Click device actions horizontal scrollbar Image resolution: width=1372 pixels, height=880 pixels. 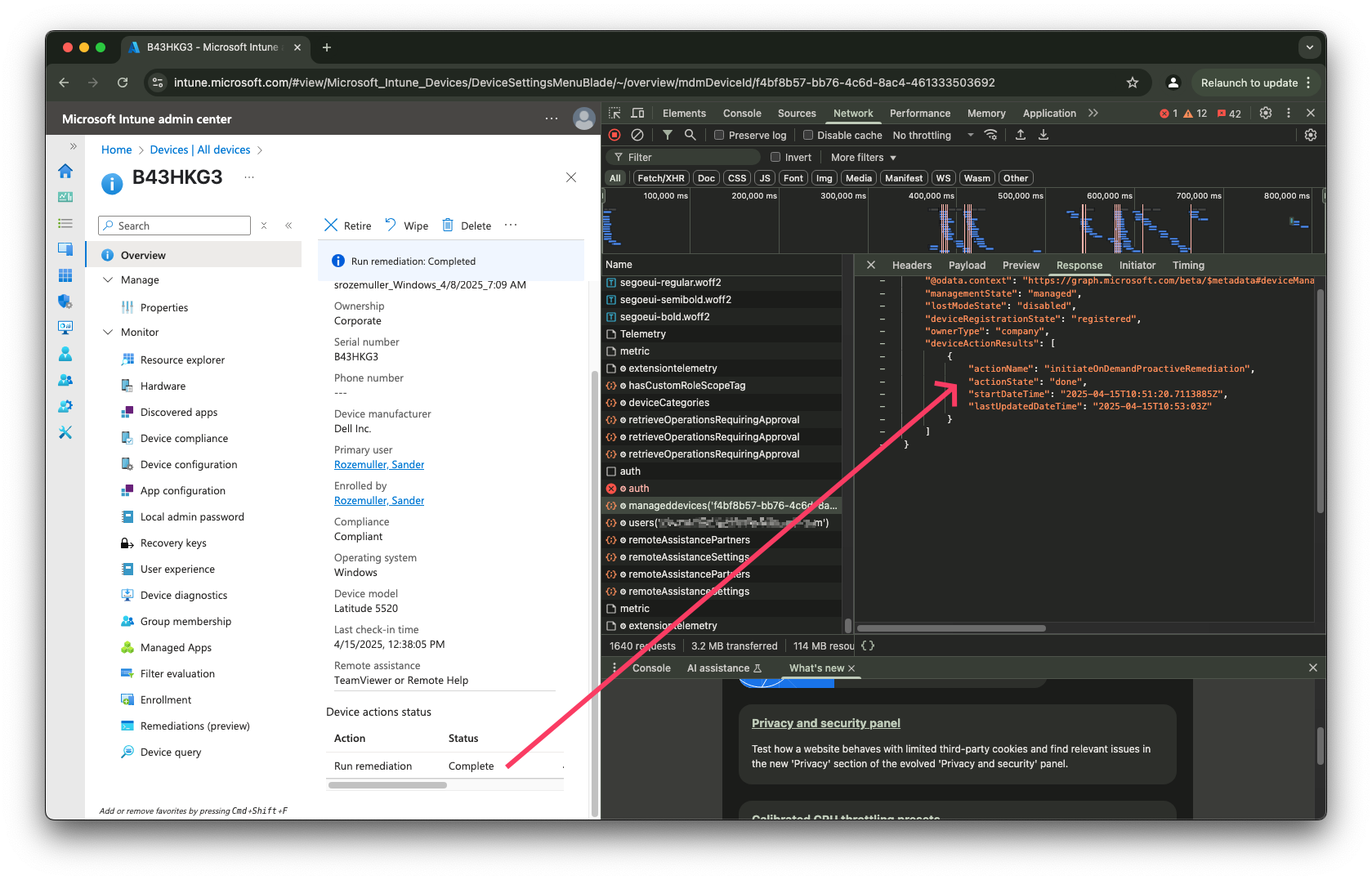[387, 785]
